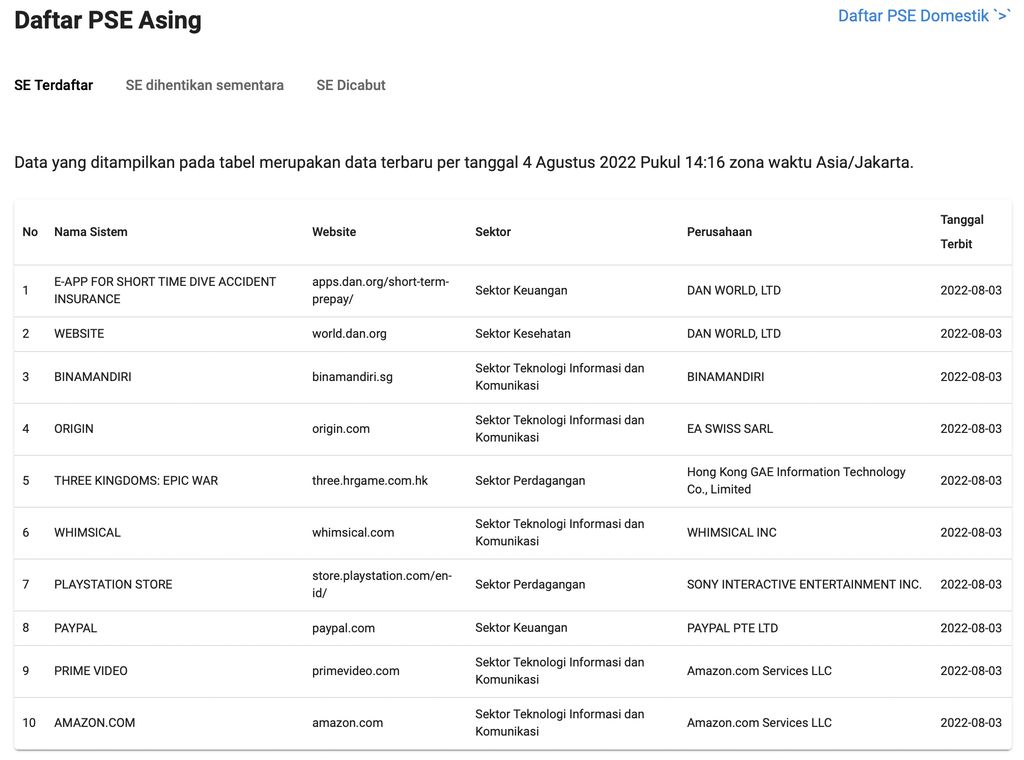The image size is (1024, 760).
Task: Click DAN WORLD, LTD in WEBSITE row
Action: tap(733, 334)
